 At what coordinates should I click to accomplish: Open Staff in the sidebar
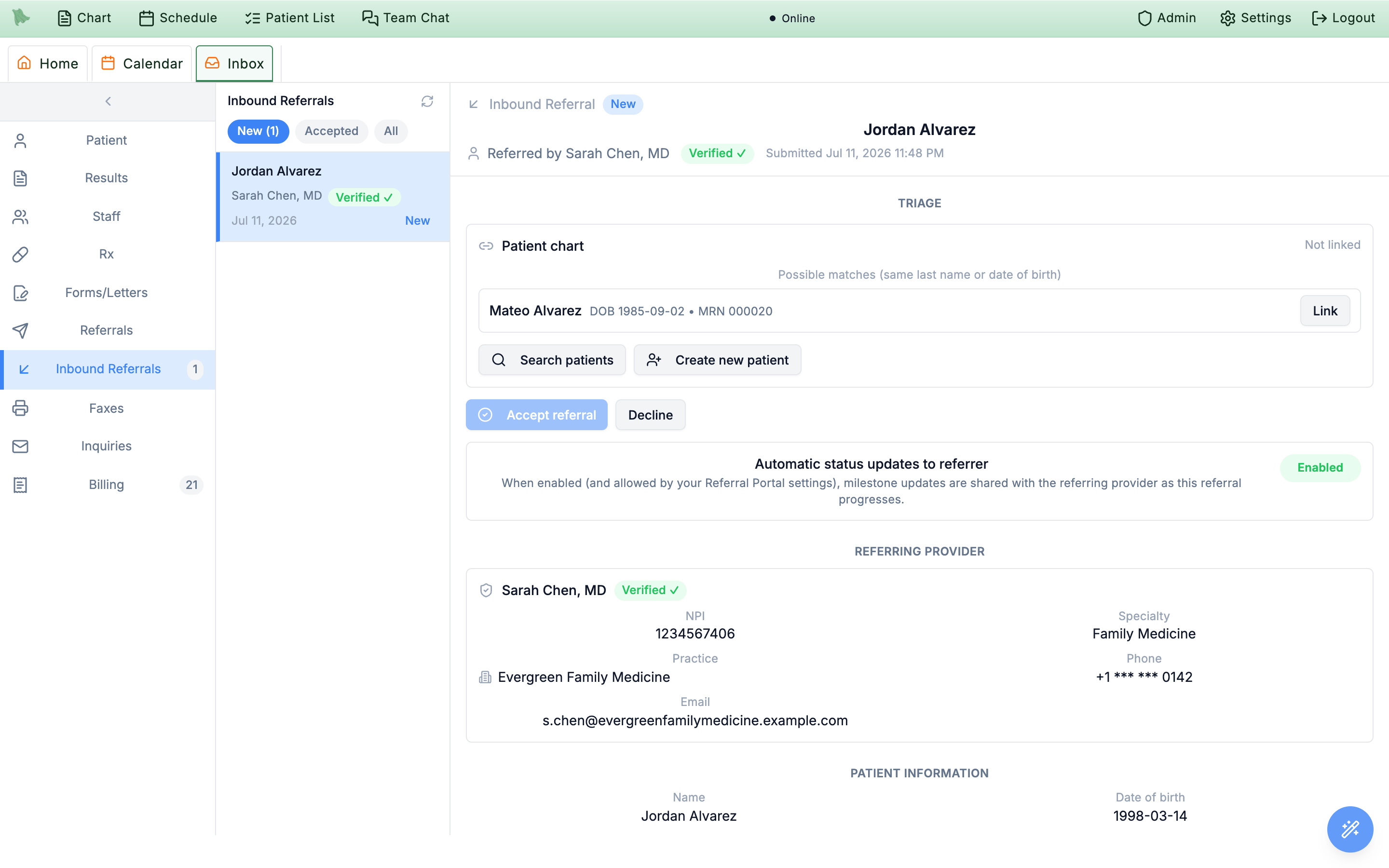coord(108,217)
